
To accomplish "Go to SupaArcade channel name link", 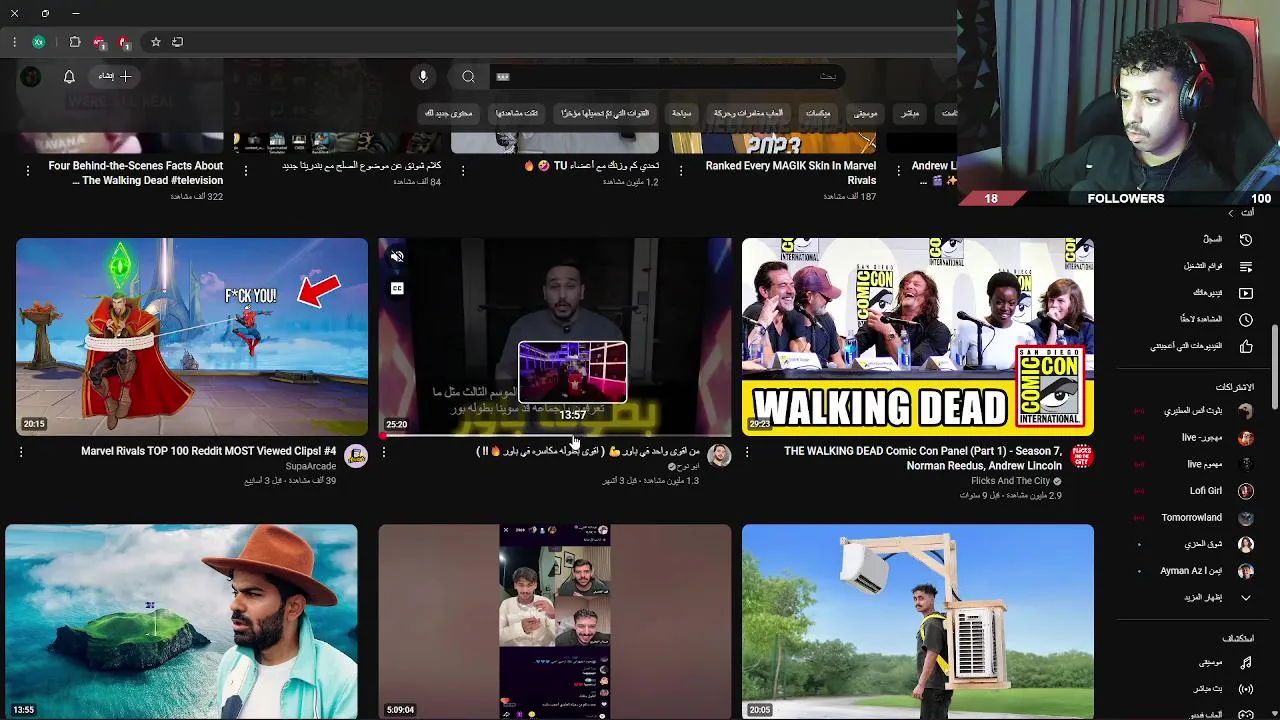I will pyautogui.click(x=311, y=466).
